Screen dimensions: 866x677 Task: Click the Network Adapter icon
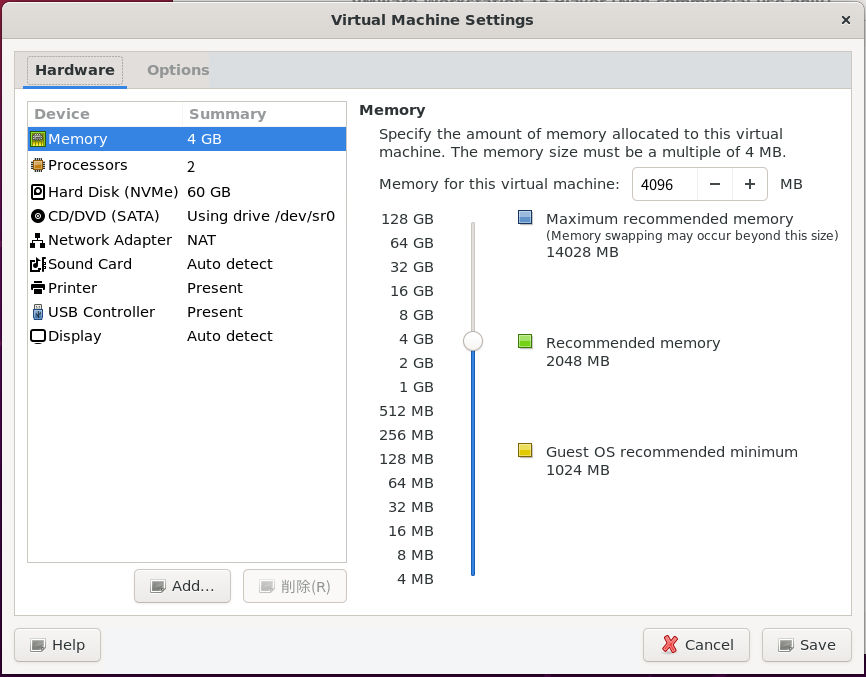(38, 240)
